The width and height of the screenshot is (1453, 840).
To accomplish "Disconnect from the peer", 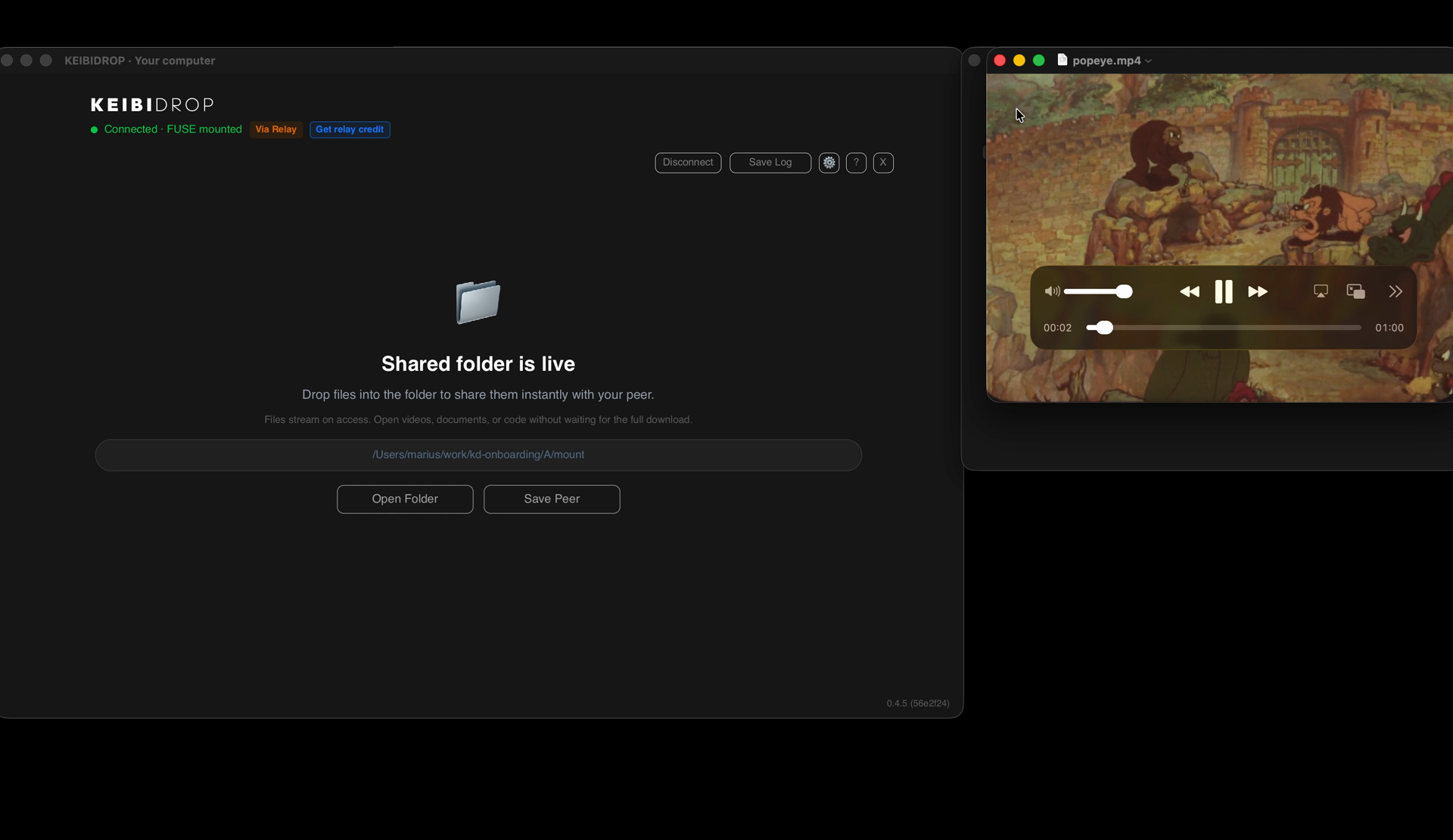I will click(x=688, y=163).
